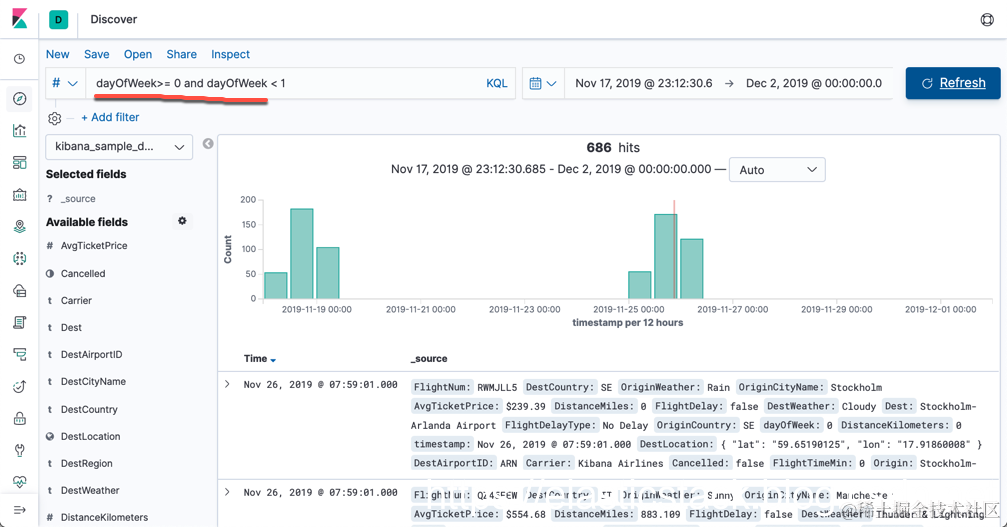Open the kibana_sample_d... index pattern dropdown
Viewport: 1007px width, 527px height.
click(x=119, y=147)
